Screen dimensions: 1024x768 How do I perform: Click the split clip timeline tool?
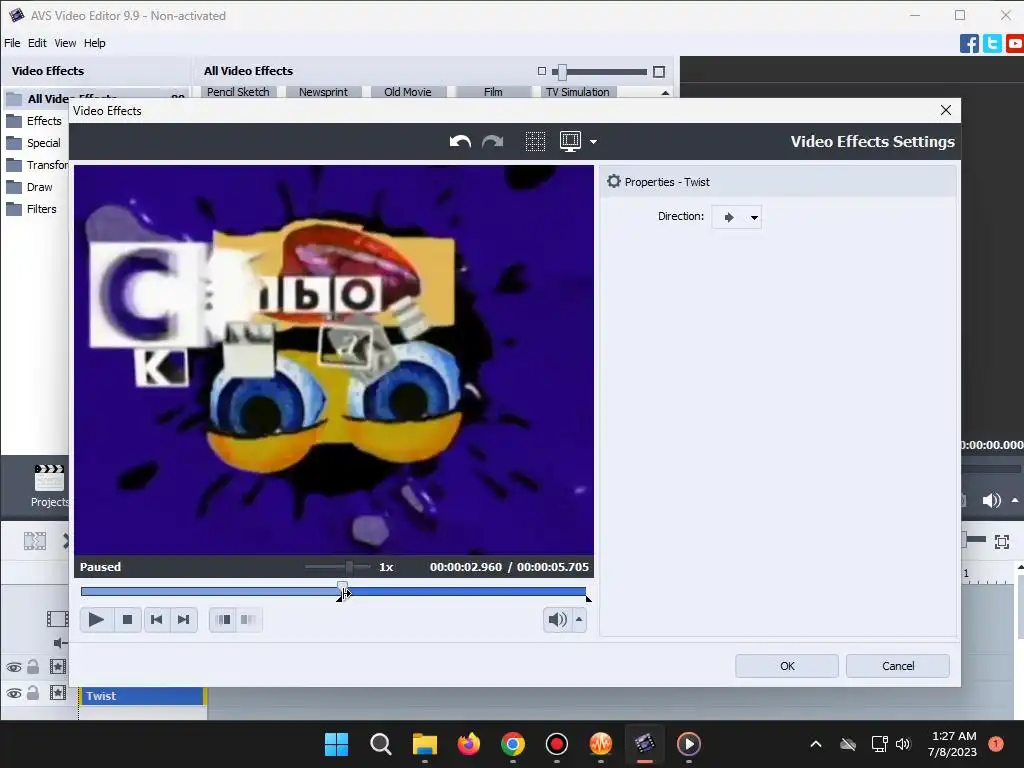35,541
